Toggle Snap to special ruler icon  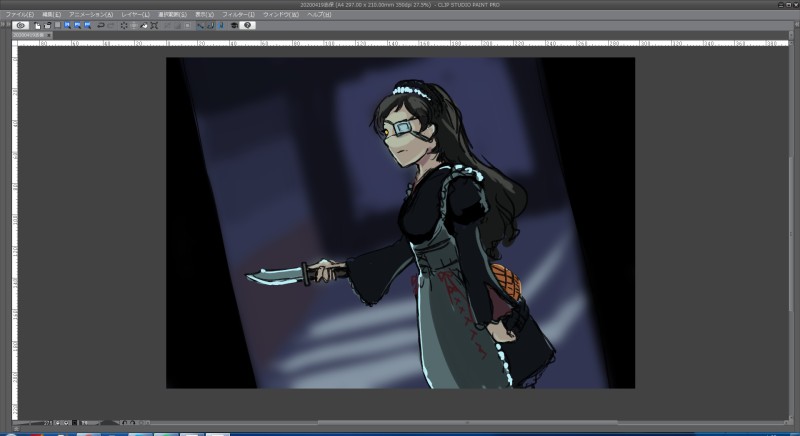pyautogui.click(x=211, y=25)
